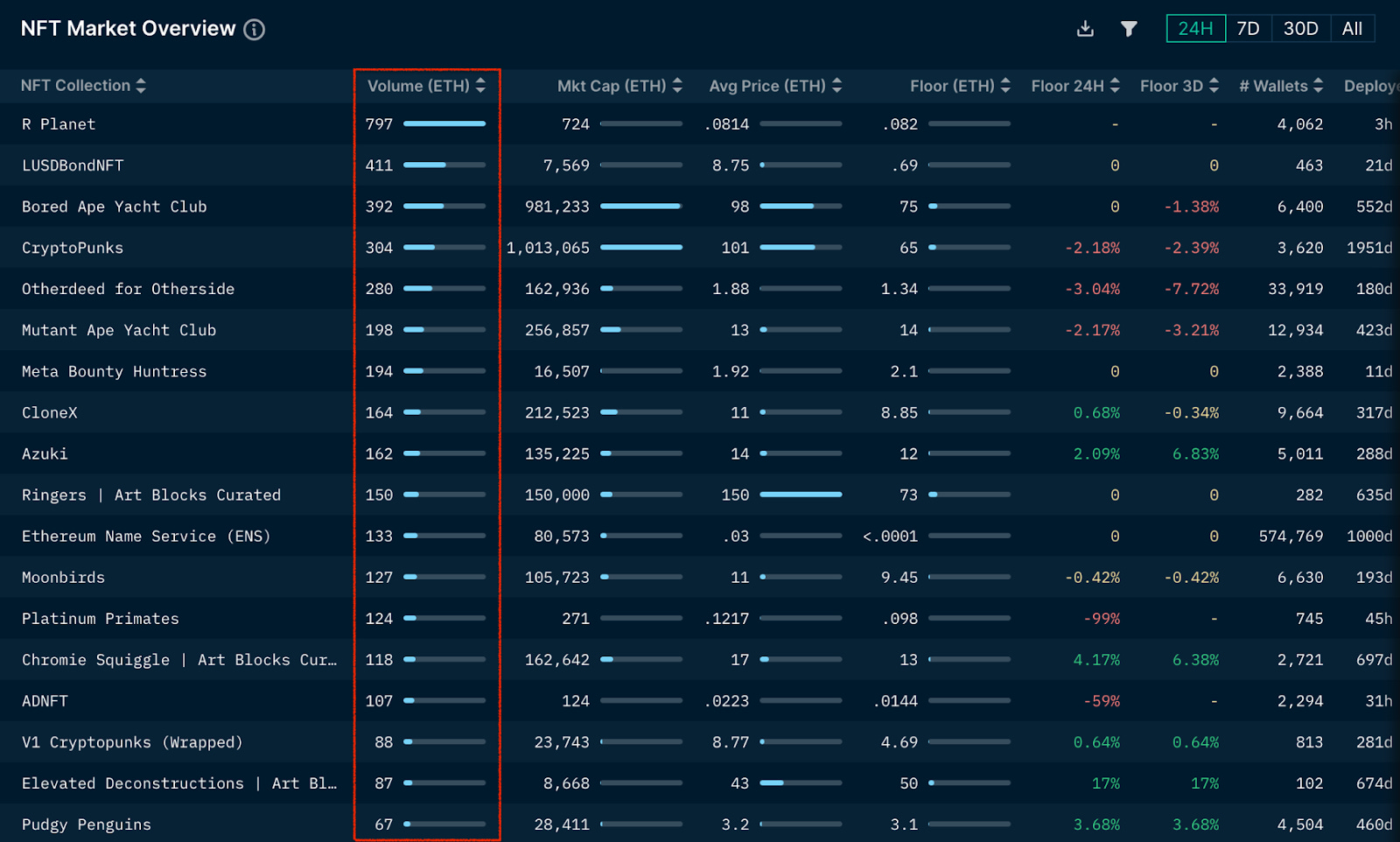
Task: Sort by # Wallets column arrows
Action: (1319, 86)
